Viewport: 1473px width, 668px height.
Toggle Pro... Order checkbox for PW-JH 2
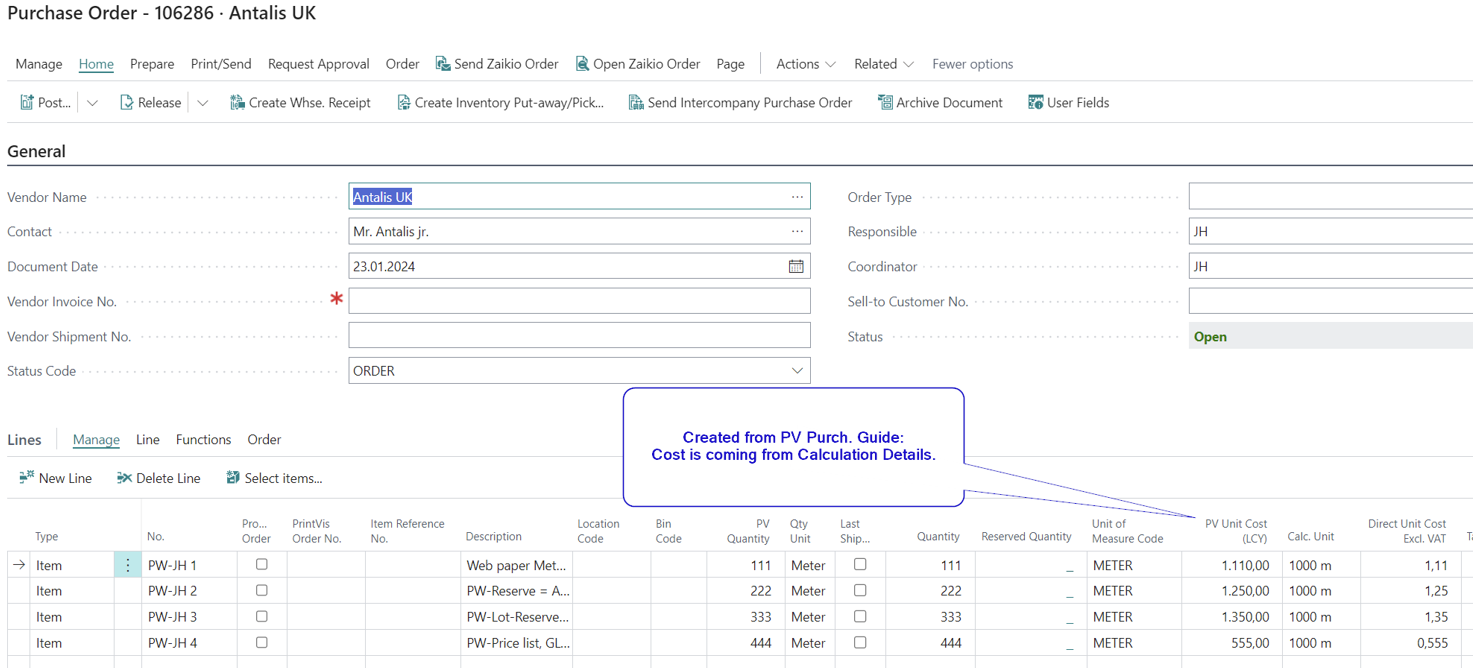[262, 591]
